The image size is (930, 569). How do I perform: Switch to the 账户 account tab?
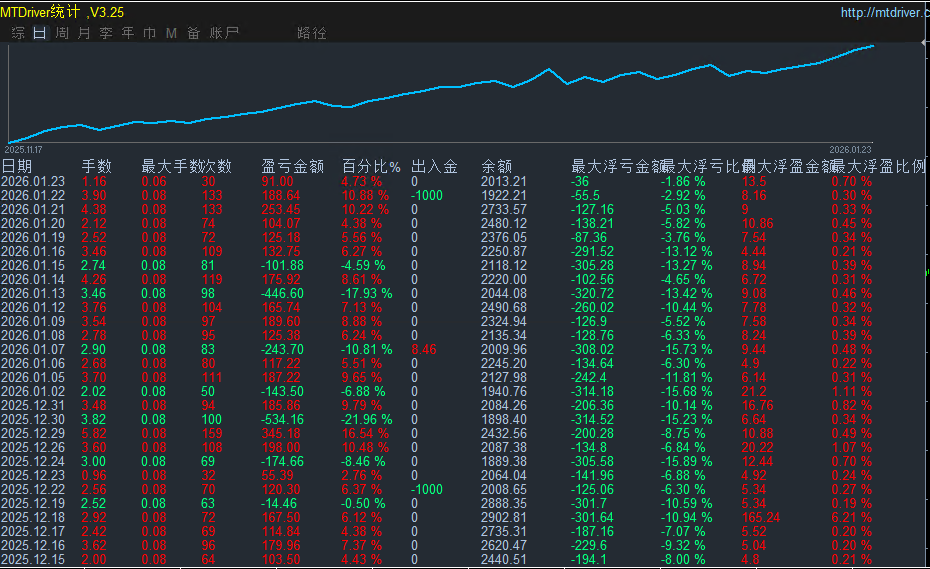pyautogui.click(x=224, y=33)
